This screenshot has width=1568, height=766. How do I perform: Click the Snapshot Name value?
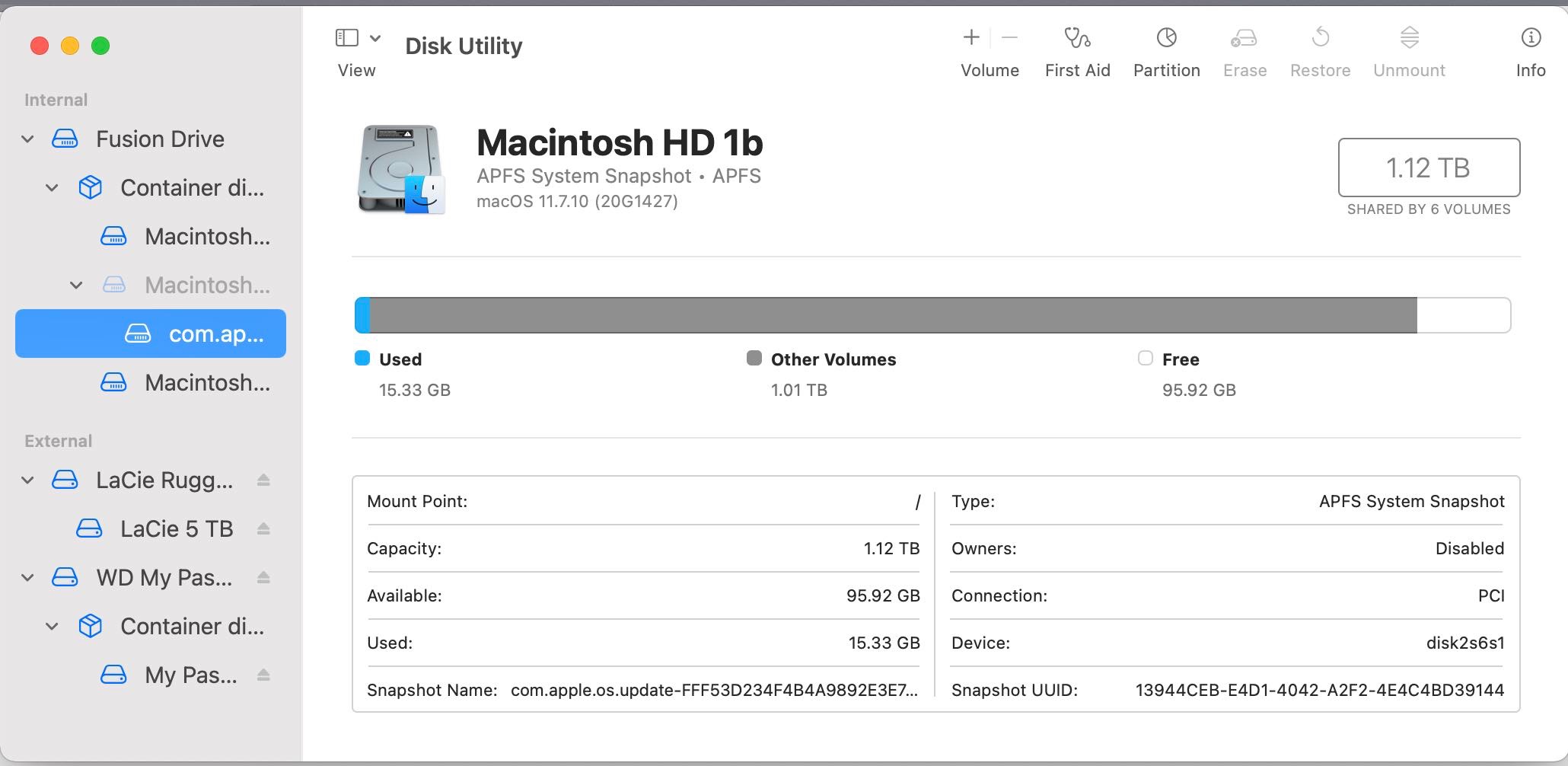pos(714,691)
